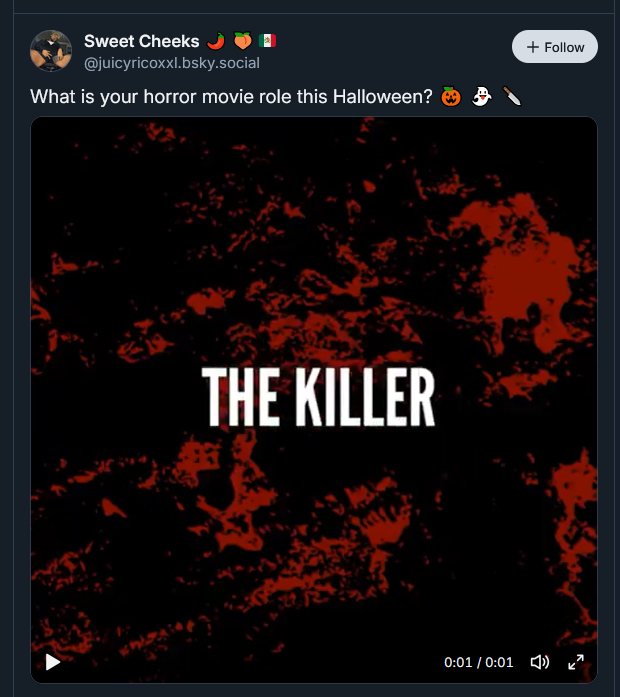Click the Sweet Cheeks display name

click(142, 41)
